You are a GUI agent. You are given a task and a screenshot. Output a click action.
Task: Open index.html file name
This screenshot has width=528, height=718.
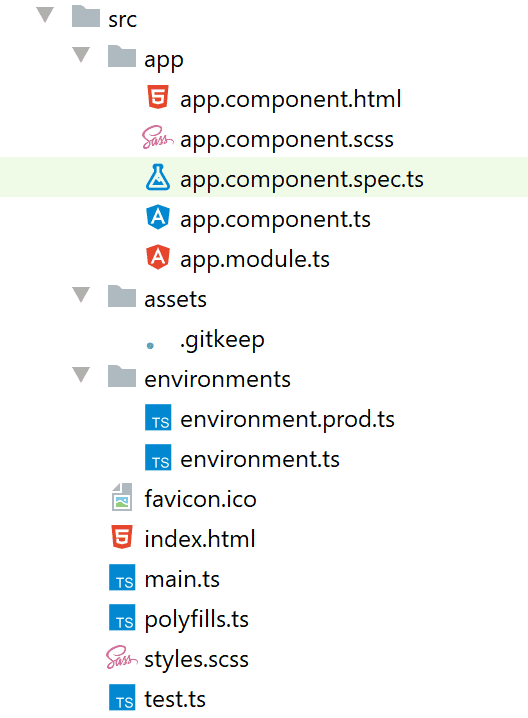tap(200, 538)
